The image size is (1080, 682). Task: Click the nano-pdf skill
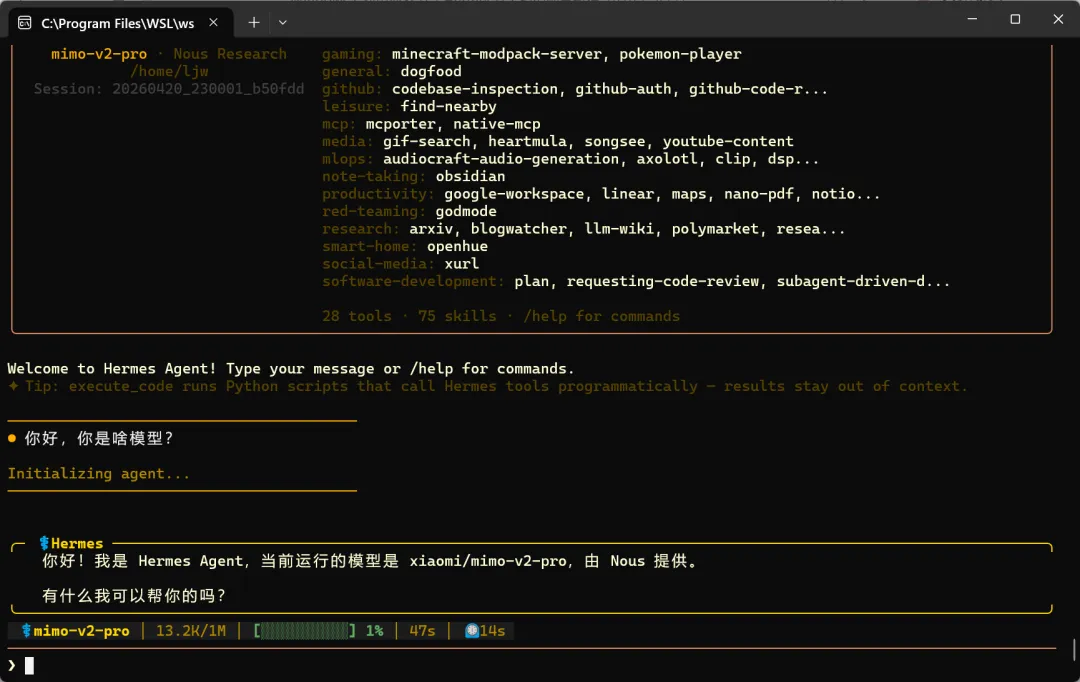[x=758, y=194]
